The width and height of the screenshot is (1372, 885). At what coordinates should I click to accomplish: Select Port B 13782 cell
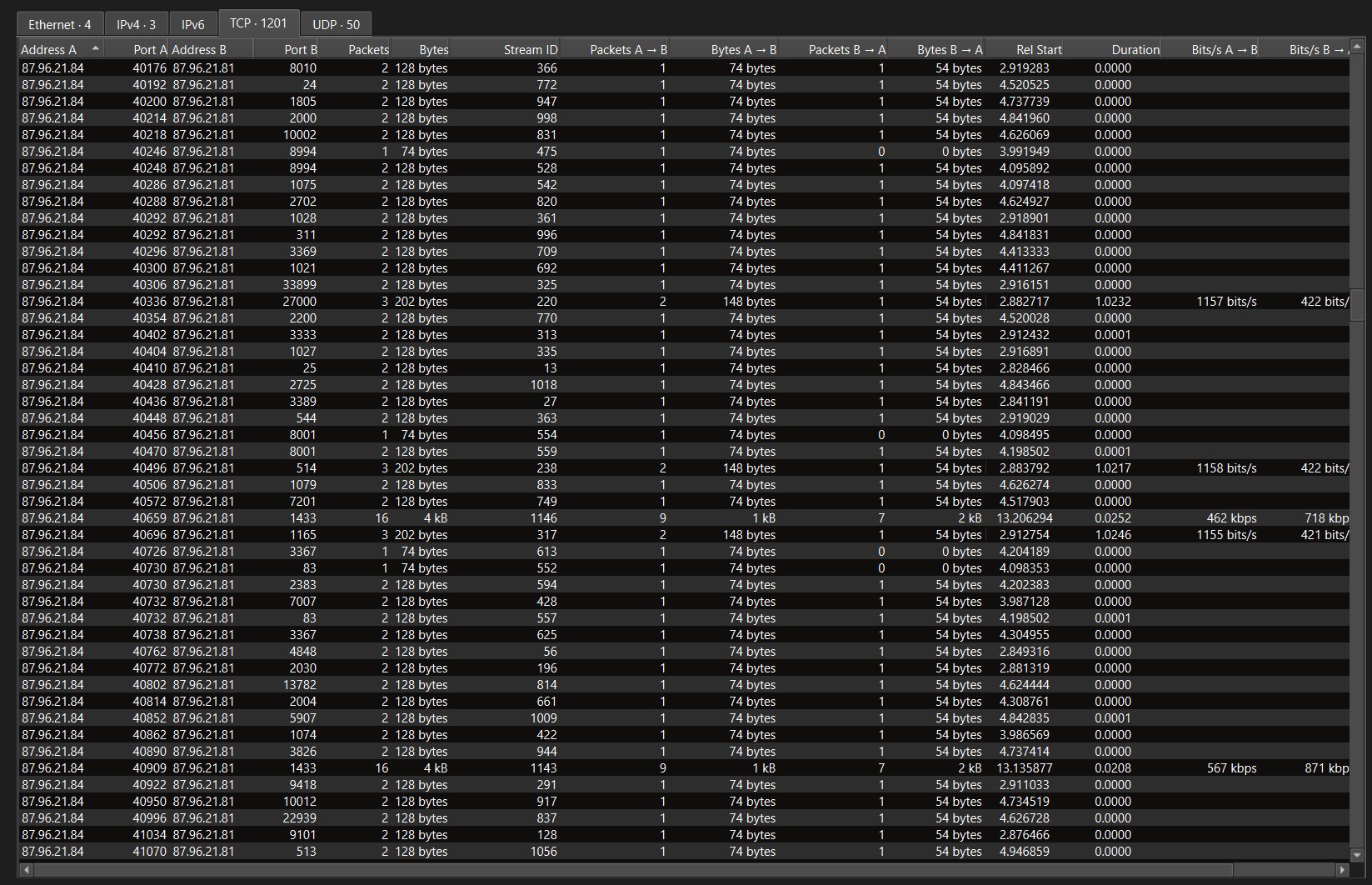coord(299,685)
